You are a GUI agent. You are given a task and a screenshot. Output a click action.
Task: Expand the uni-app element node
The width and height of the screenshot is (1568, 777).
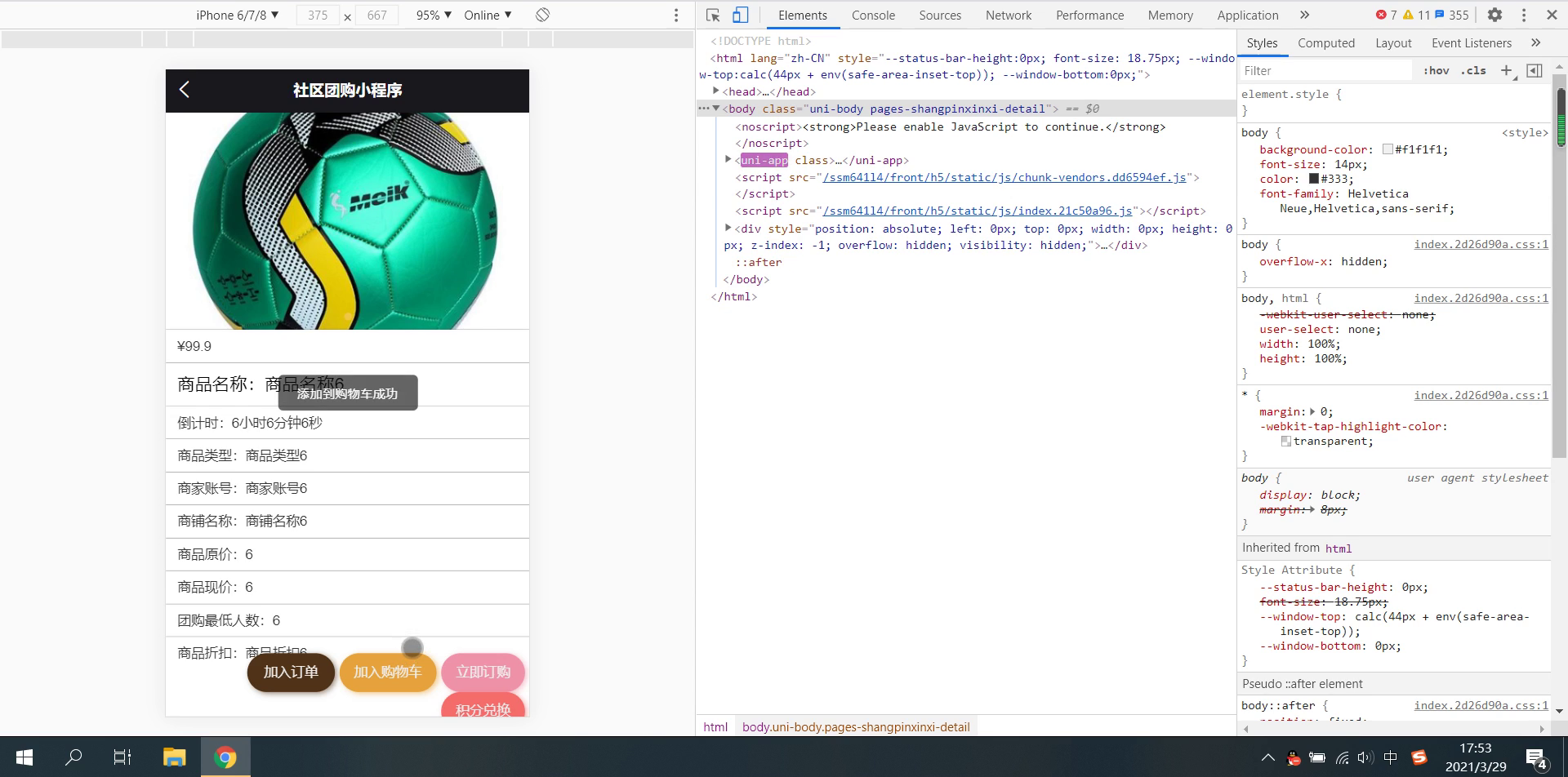point(728,160)
